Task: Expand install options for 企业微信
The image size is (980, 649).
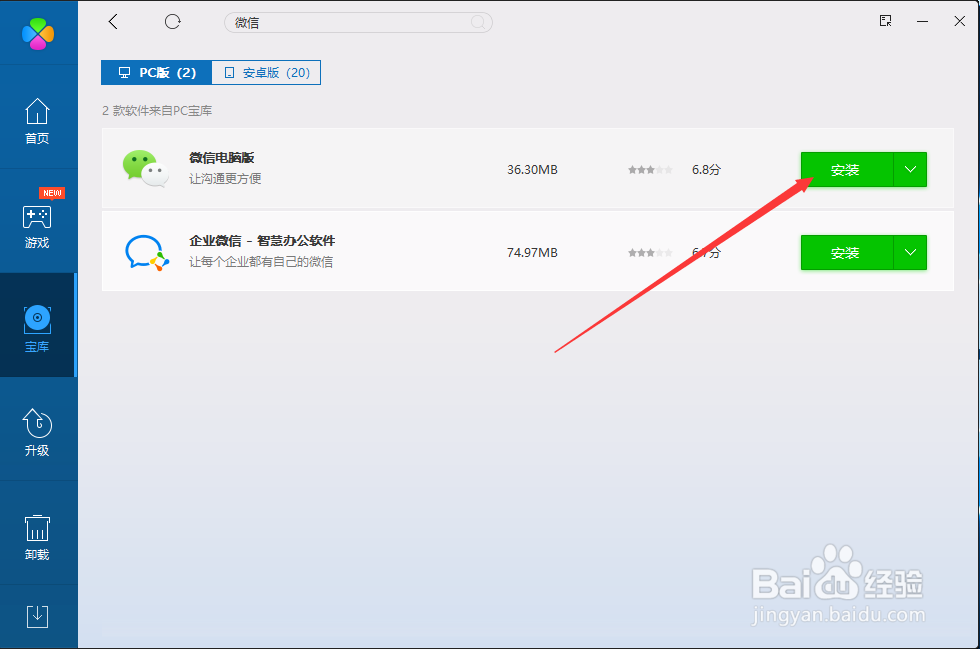Action: 911,253
